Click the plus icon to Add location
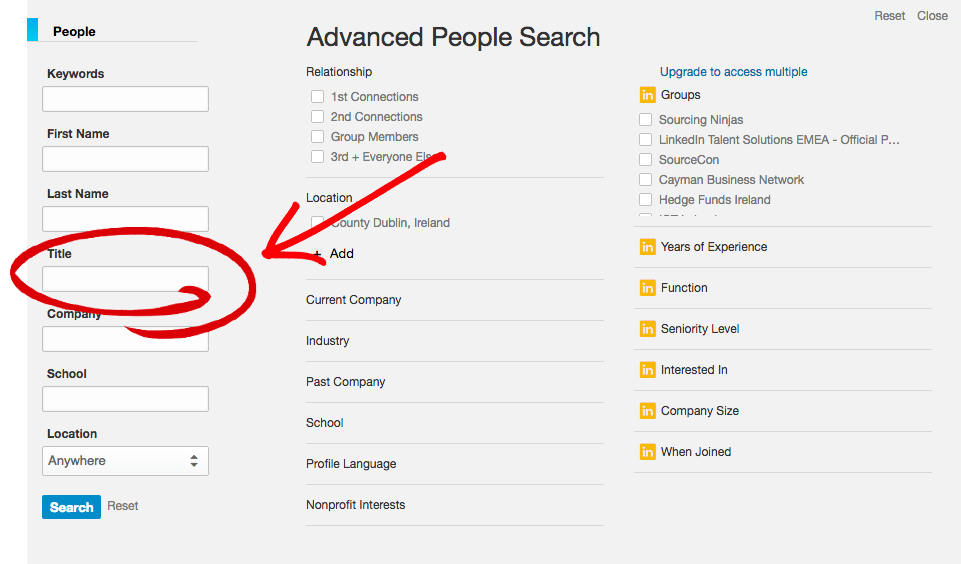The height and width of the screenshot is (564, 961). click(x=317, y=254)
